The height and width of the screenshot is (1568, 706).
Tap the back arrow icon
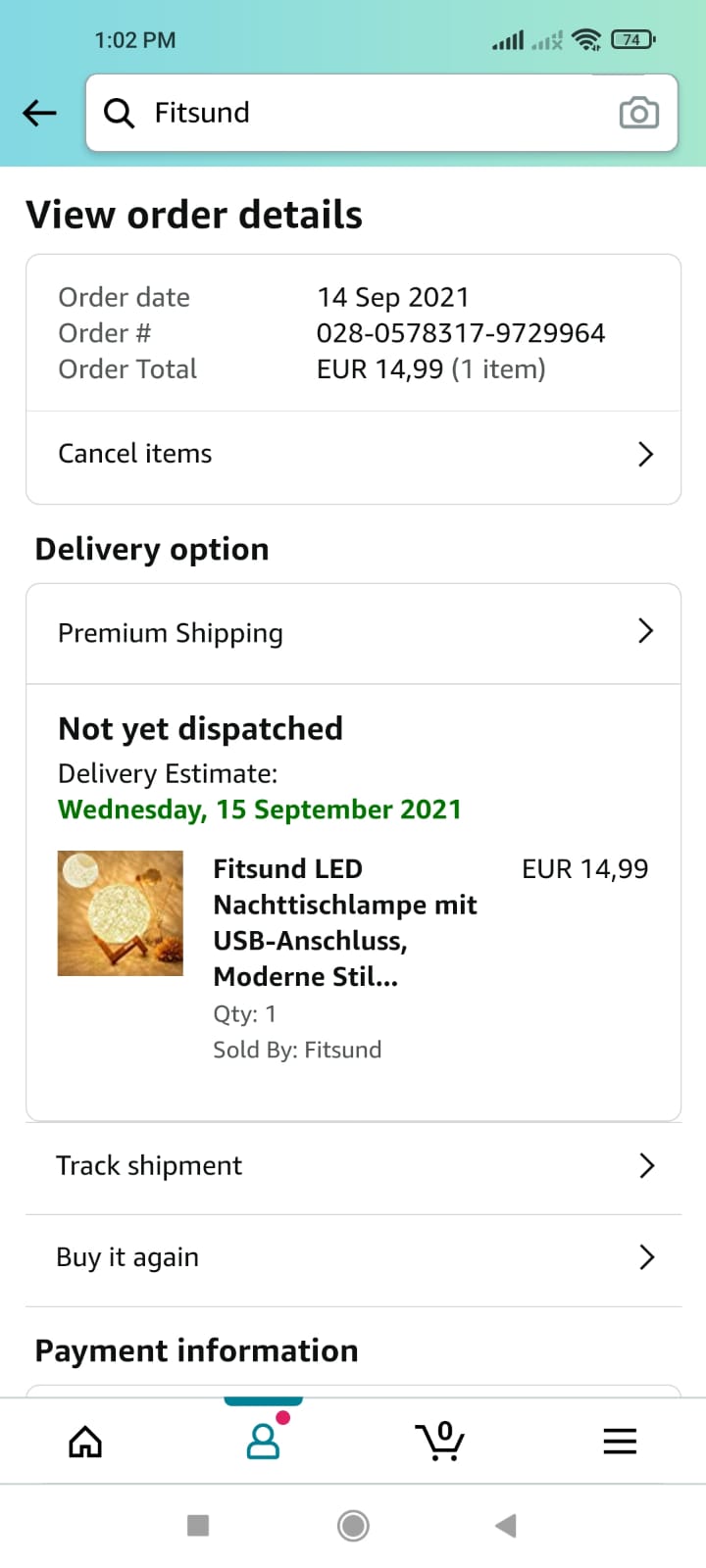click(40, 113)
